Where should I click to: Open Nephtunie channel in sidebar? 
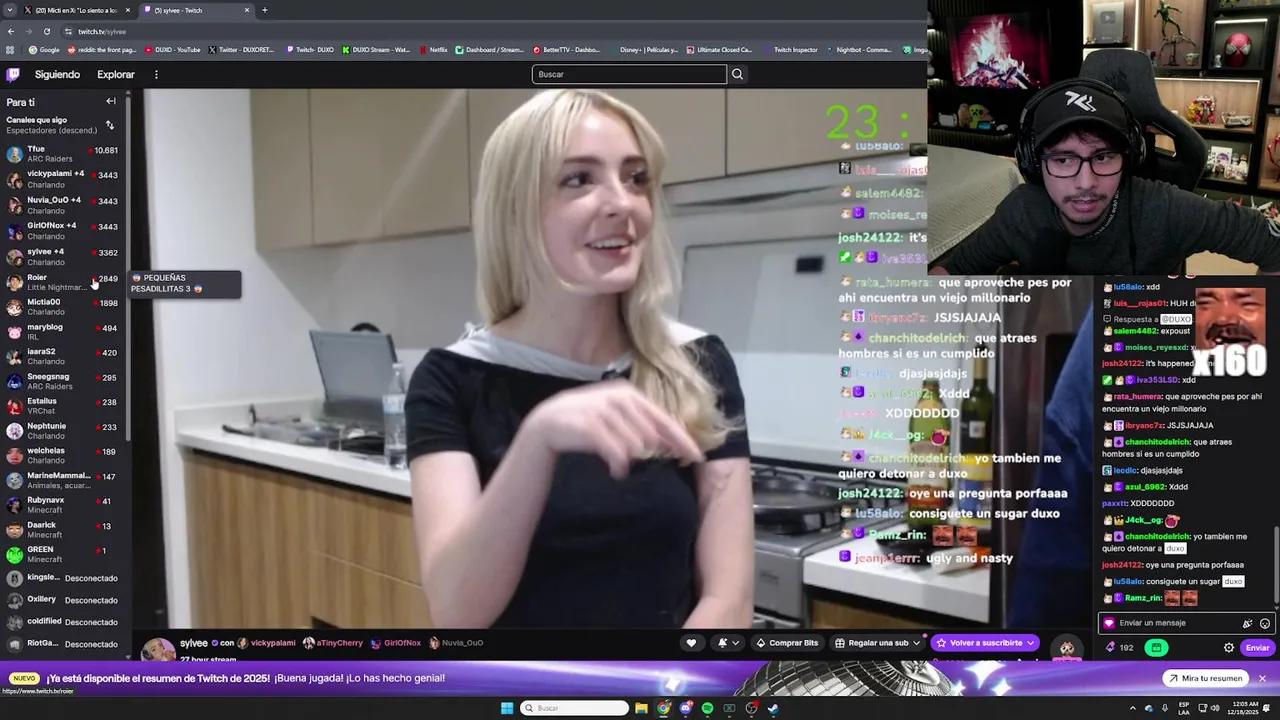click(x=62, y=431)
